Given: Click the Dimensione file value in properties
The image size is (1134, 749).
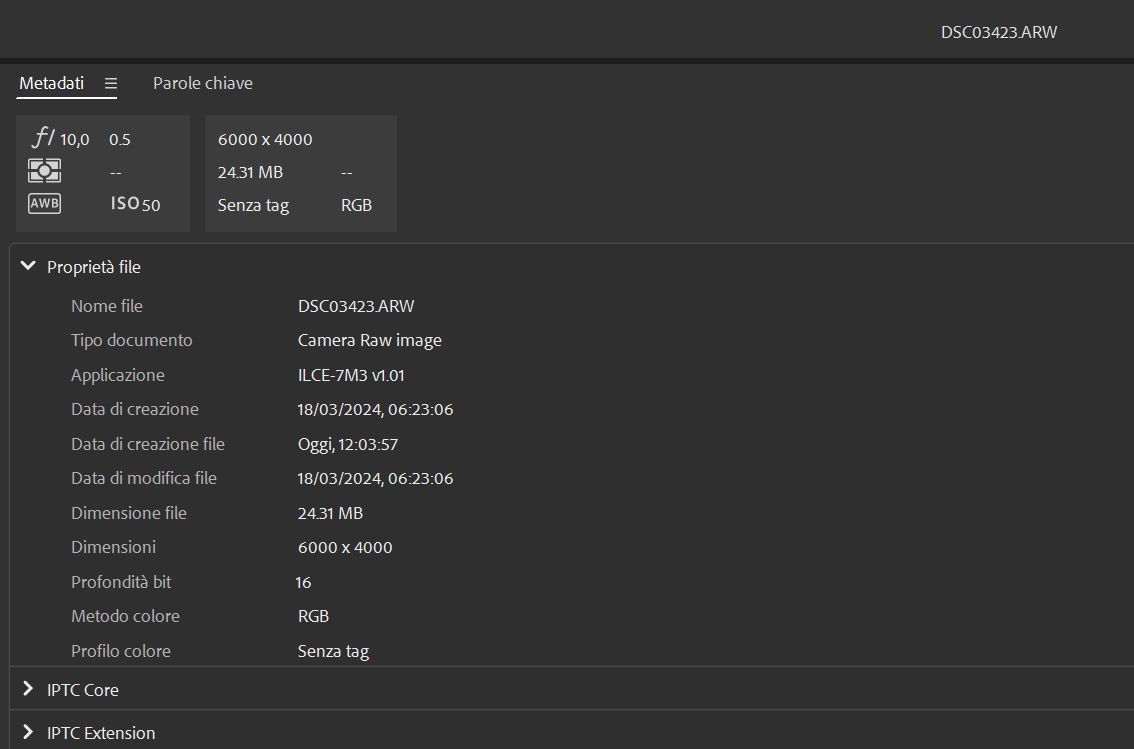Looking at the screenshot, I should tap(330, 513).
